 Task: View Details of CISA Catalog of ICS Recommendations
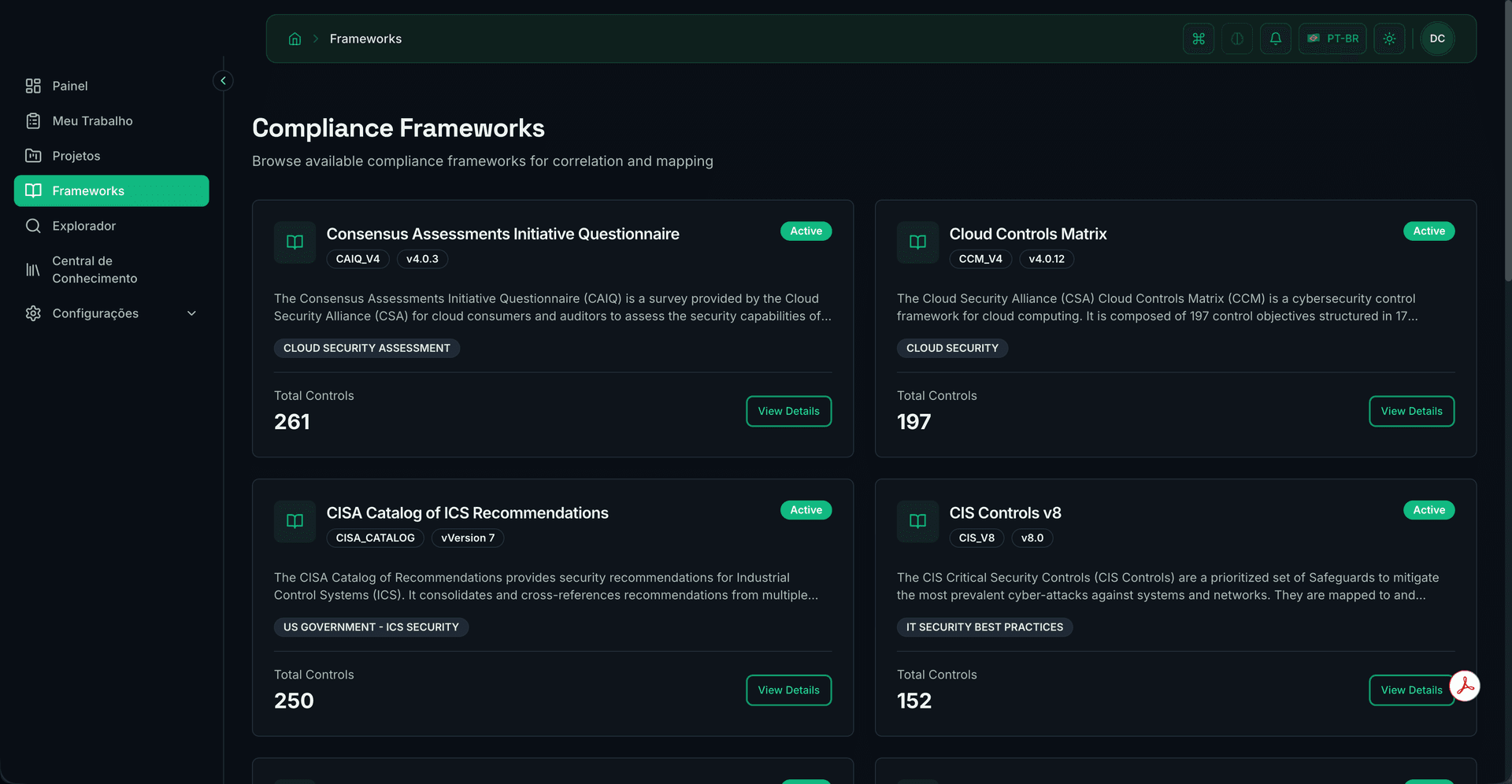[788, 690]
